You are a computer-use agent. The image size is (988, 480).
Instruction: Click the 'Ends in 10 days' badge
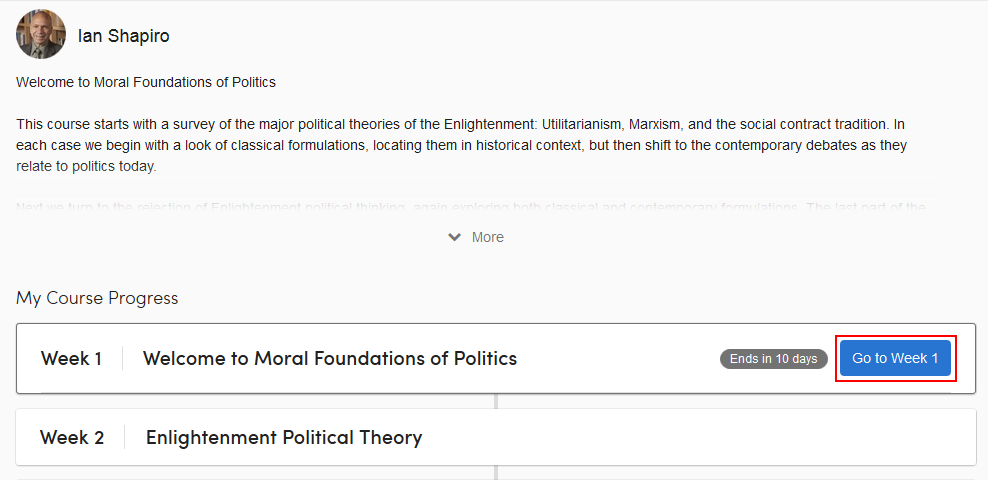773,359
